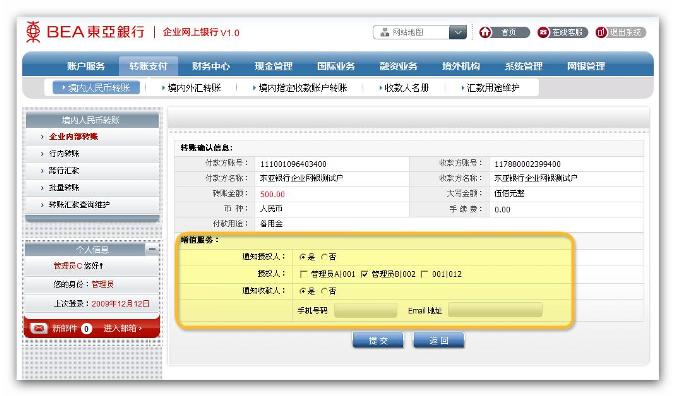Open 在线客服 online support

coord(562,32)
